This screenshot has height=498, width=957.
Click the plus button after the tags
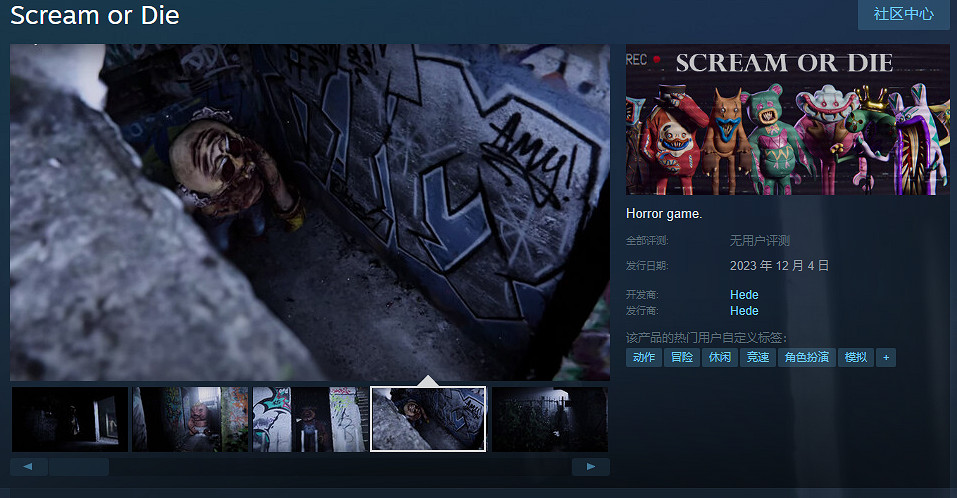[885, 358]
